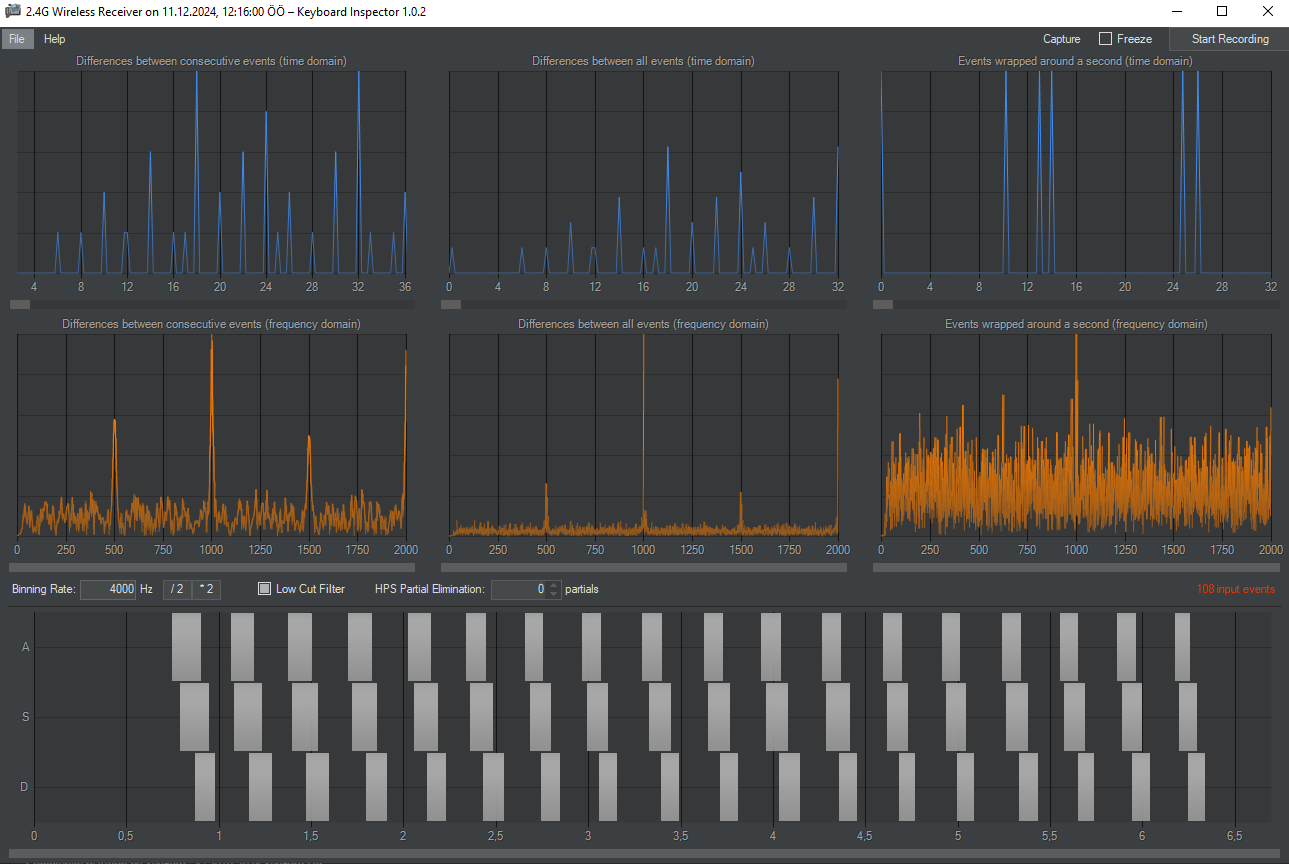
Task: Maximize the Keyboard Inspector window
Action: [x=1221, y=11]
